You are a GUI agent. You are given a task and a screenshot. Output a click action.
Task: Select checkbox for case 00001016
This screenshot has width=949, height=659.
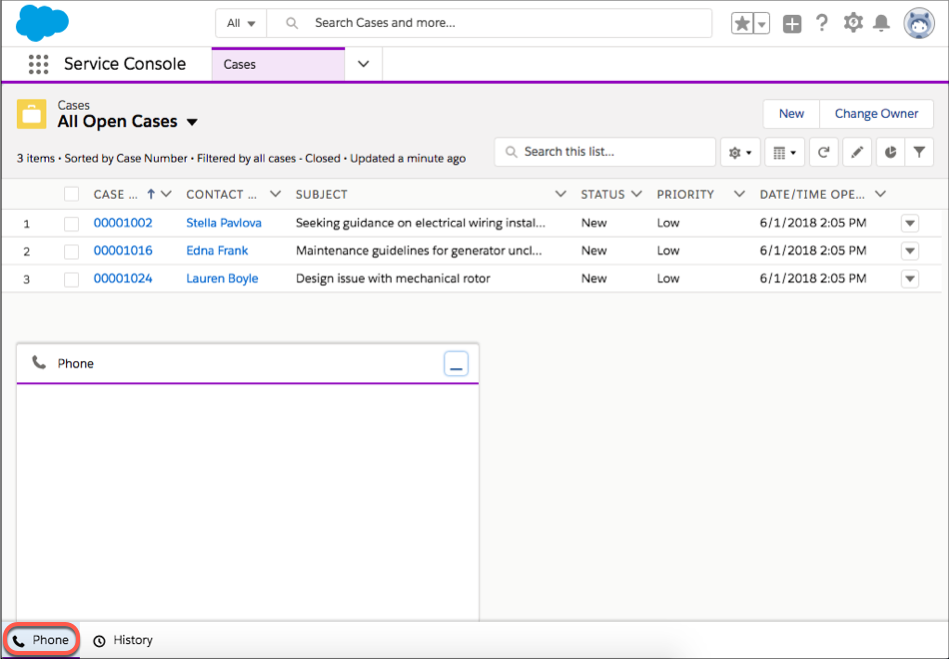click(71, 251)
